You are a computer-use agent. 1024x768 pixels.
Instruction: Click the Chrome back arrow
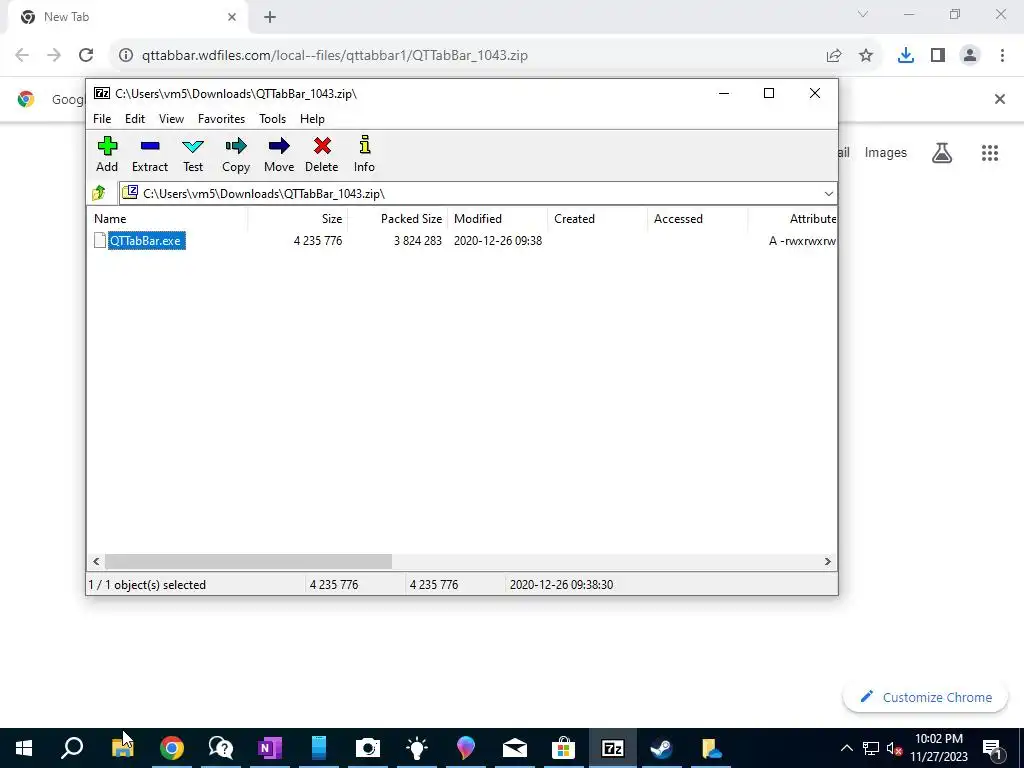pyautogui.click(x=22, y=56)
